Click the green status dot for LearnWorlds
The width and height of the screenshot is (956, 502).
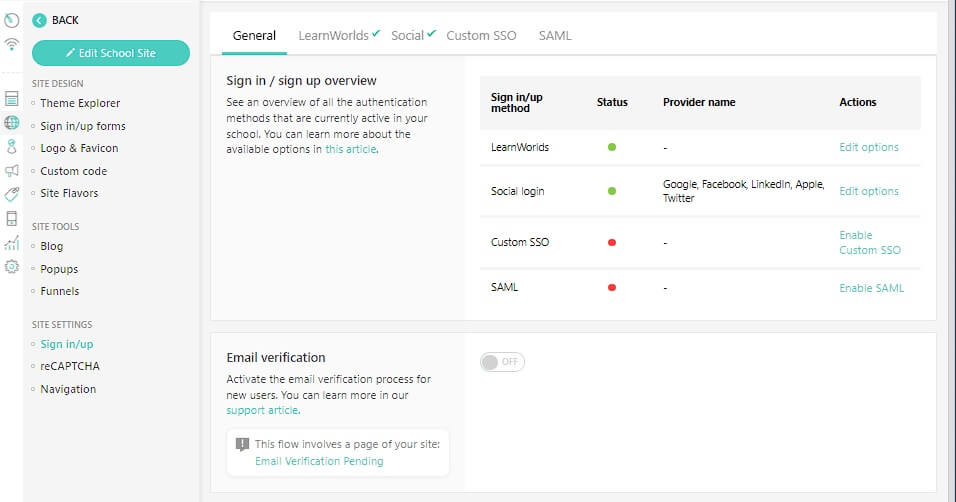[x=612, y=147]
